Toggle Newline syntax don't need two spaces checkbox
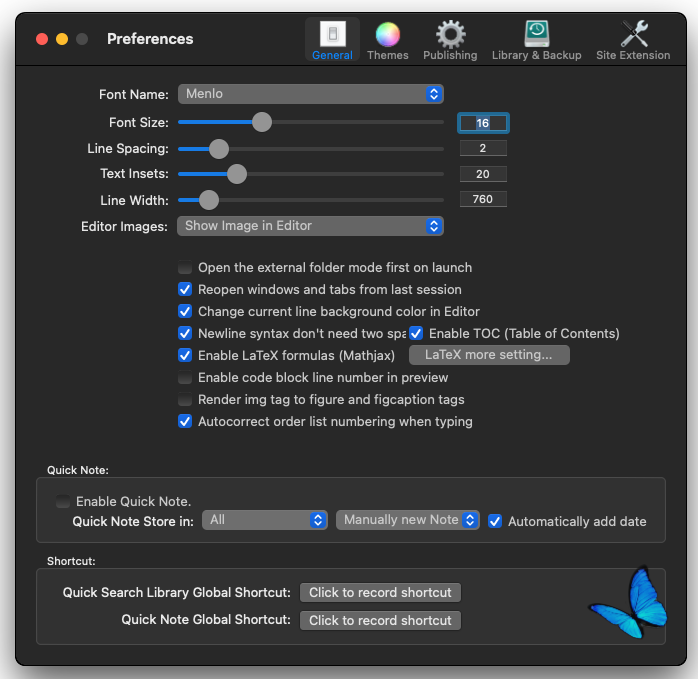The height and width of the screenshot is (679, 698). [185, 333]
